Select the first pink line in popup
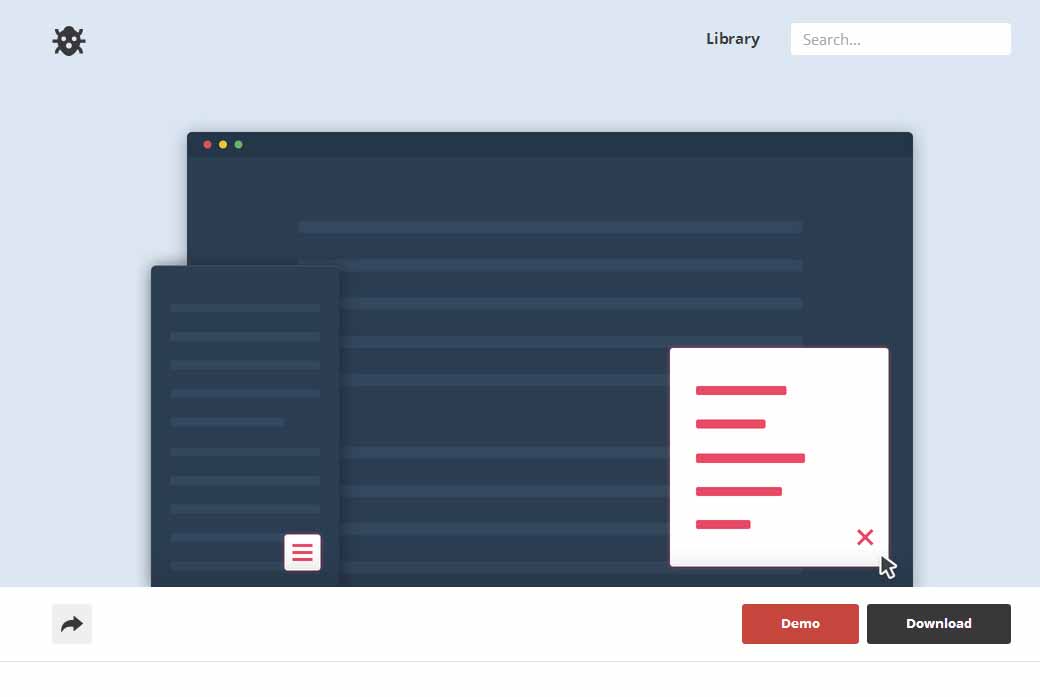Viewport: 1040px width, 697px height. 740,390
